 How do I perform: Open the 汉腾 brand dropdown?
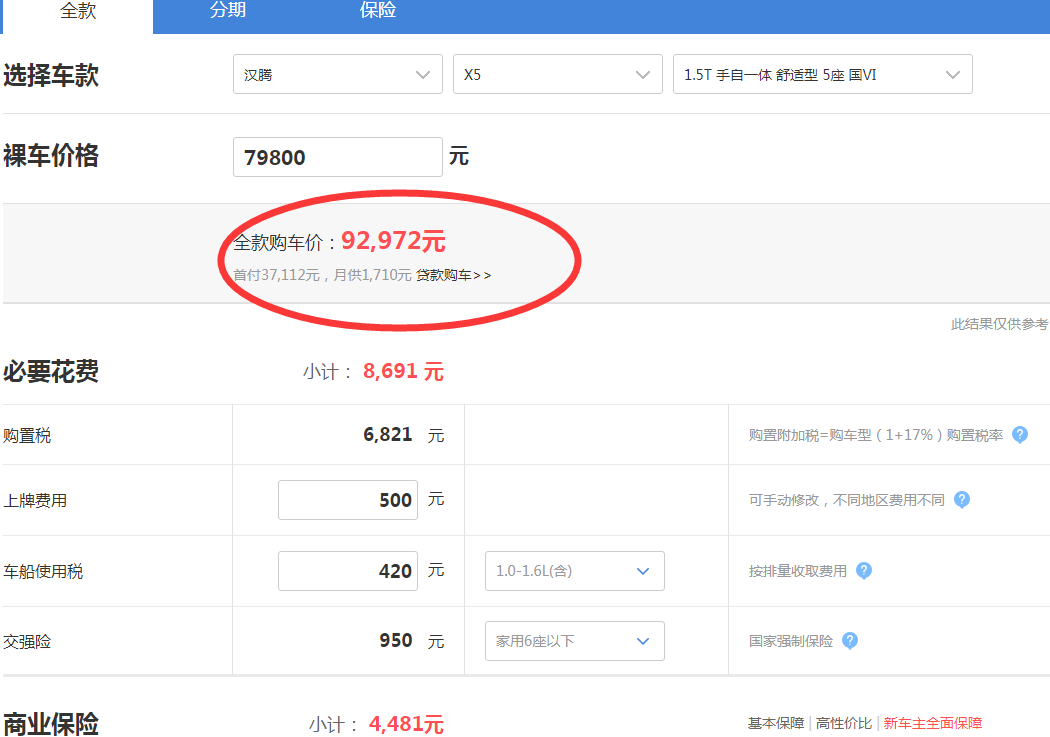coord(338,74)
